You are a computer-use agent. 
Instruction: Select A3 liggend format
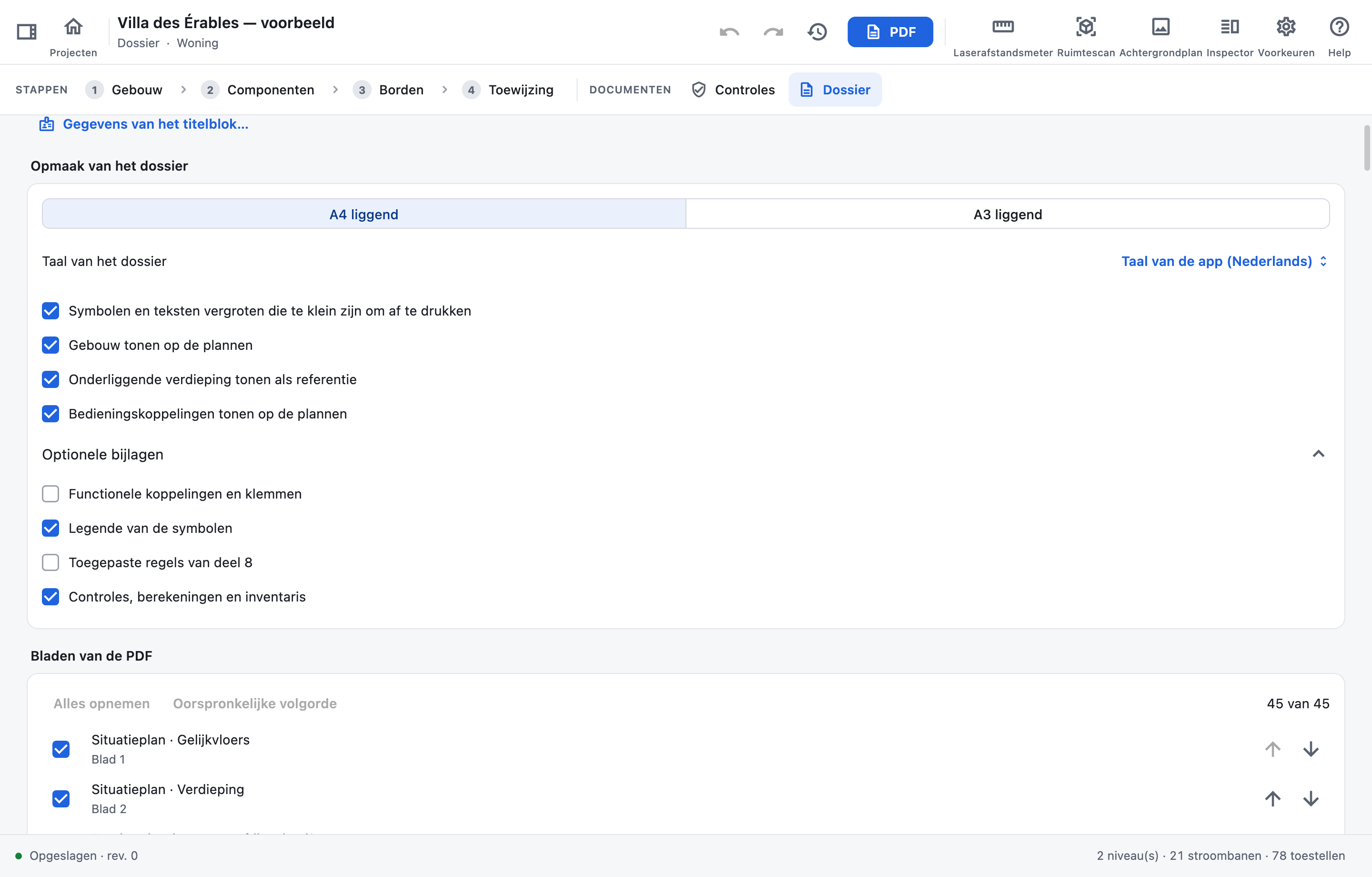click(x=1008, y=214)
